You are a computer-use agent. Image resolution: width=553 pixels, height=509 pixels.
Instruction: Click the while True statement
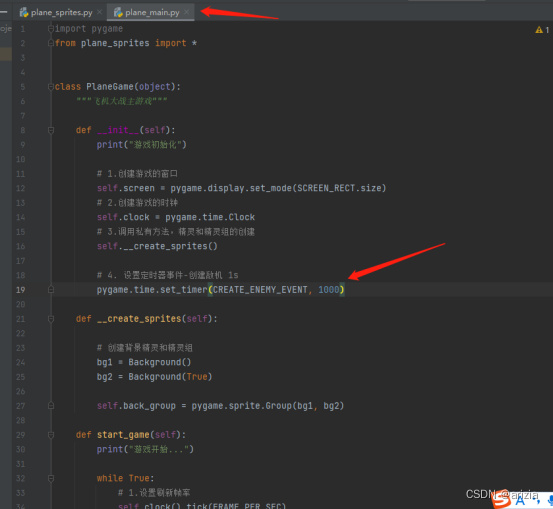[x=125, y=479]
